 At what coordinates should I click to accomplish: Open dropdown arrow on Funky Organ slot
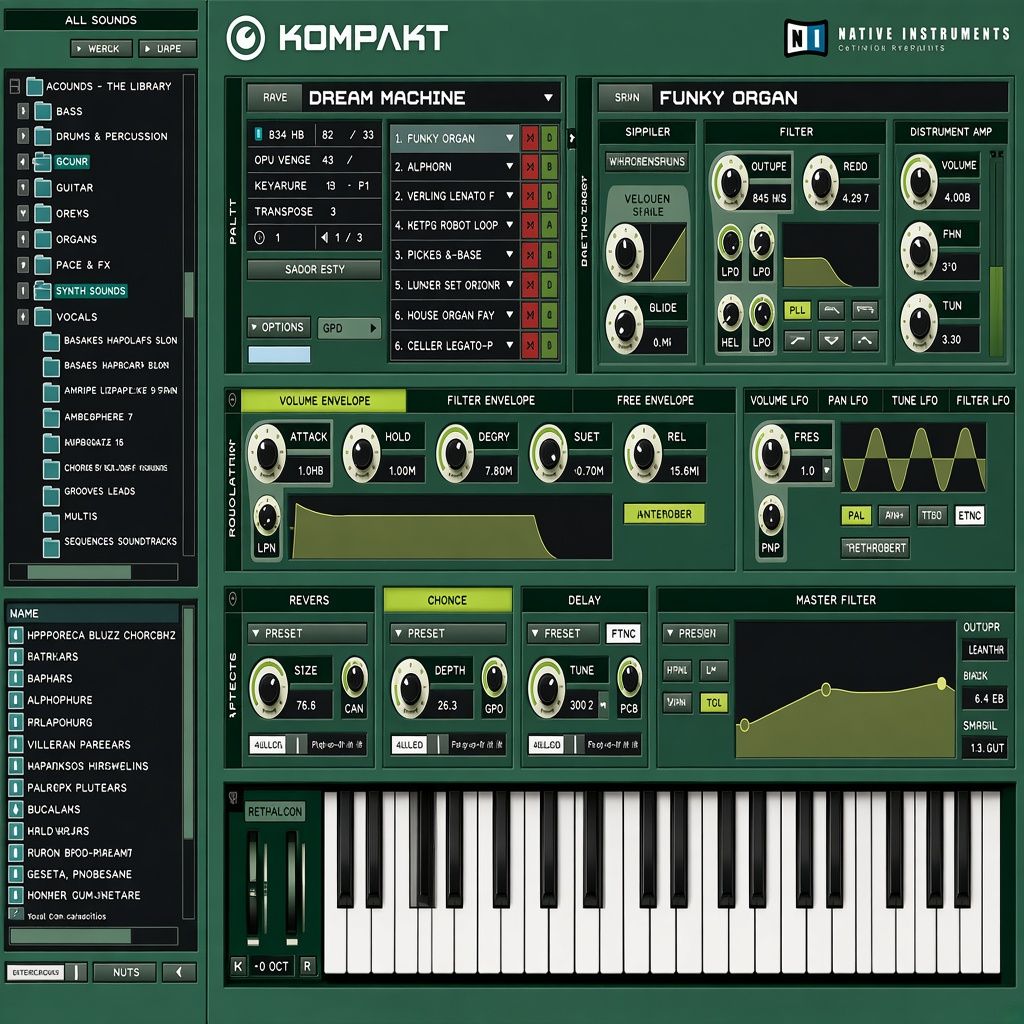point(509,138)
